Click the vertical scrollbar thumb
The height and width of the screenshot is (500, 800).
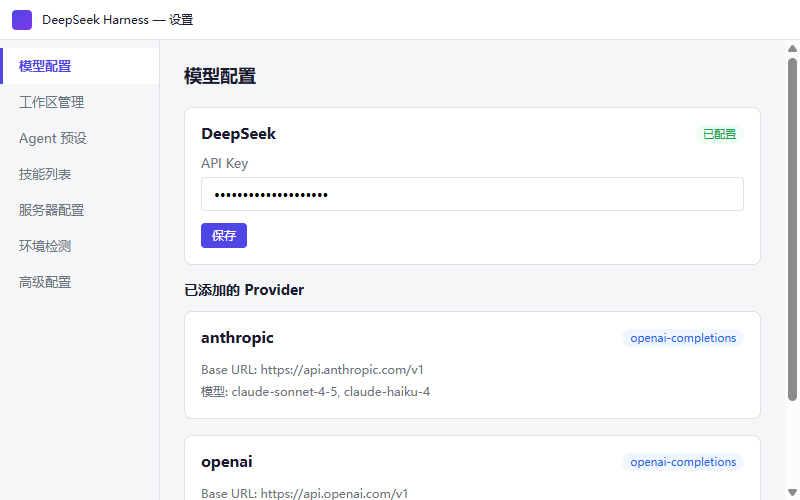coord(792,229)
